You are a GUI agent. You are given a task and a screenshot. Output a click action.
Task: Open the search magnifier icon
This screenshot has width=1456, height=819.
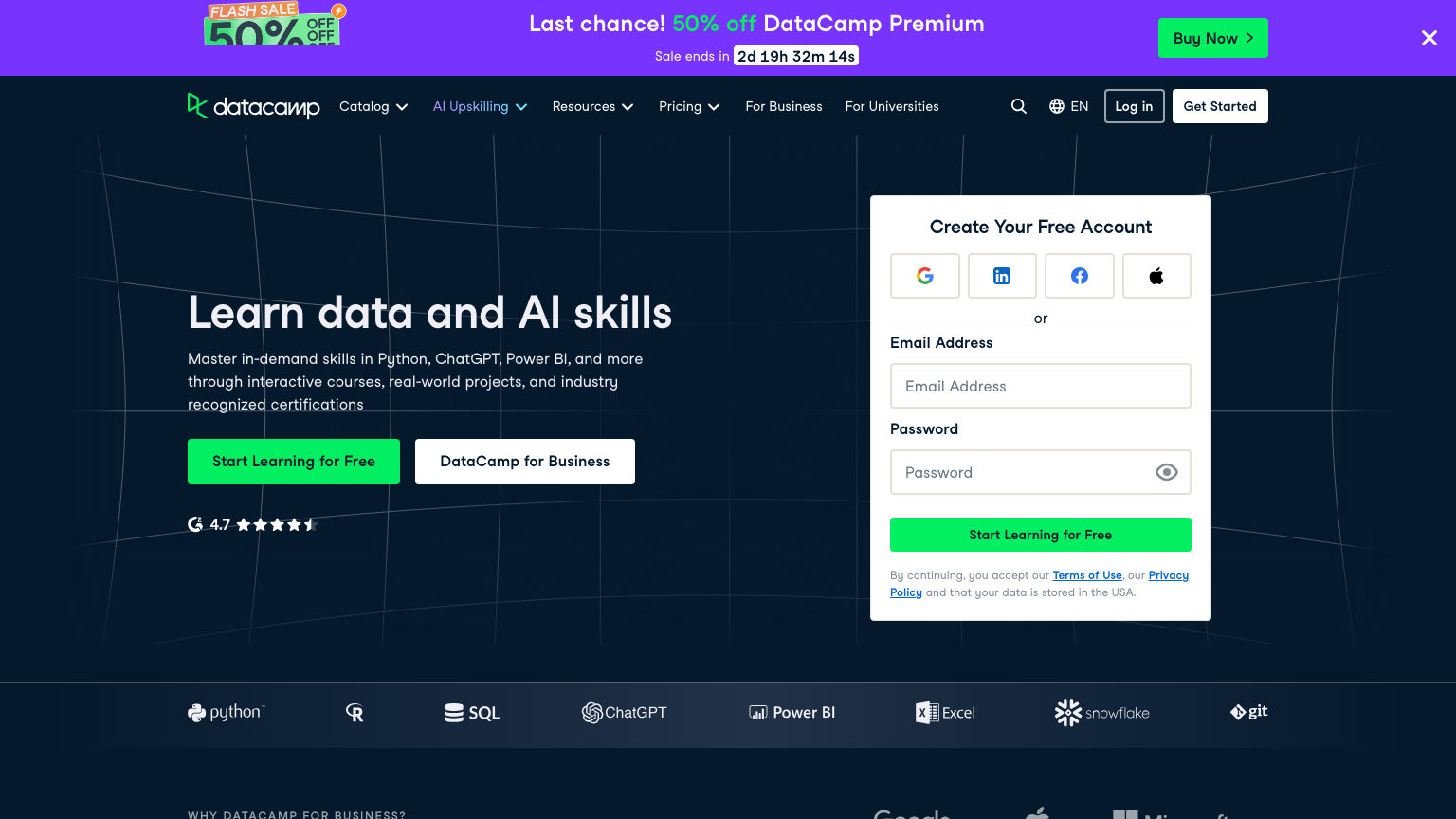pyautogui.click(x=1019, y=106)
